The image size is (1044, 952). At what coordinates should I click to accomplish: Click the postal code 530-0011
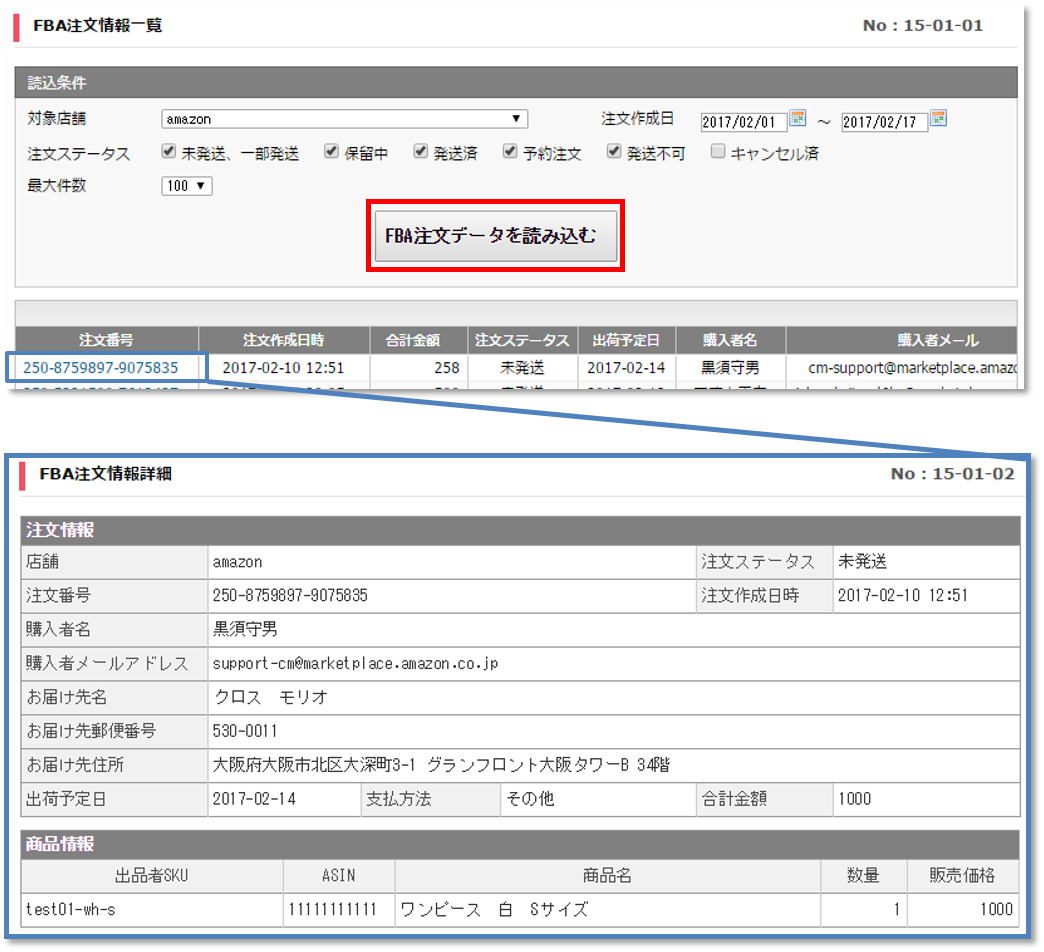[x=244, y=731]
